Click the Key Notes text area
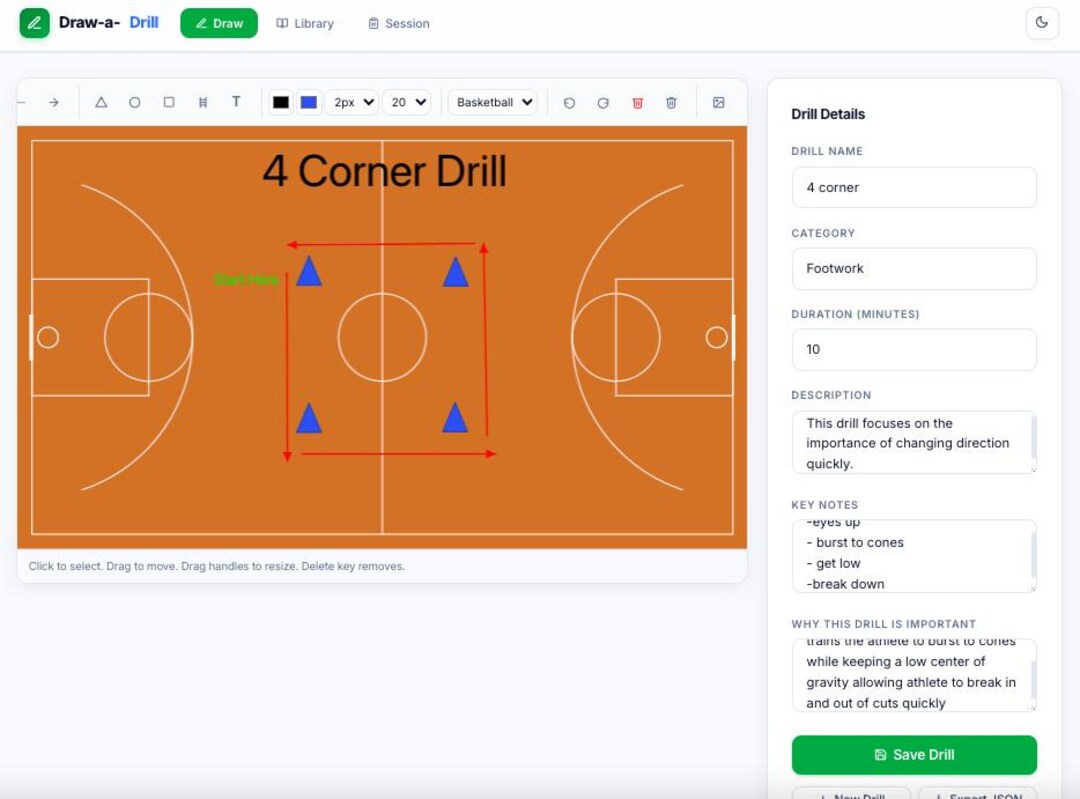Image resolution: width=1080 pixels, height=799 pixels. [914, 556]
